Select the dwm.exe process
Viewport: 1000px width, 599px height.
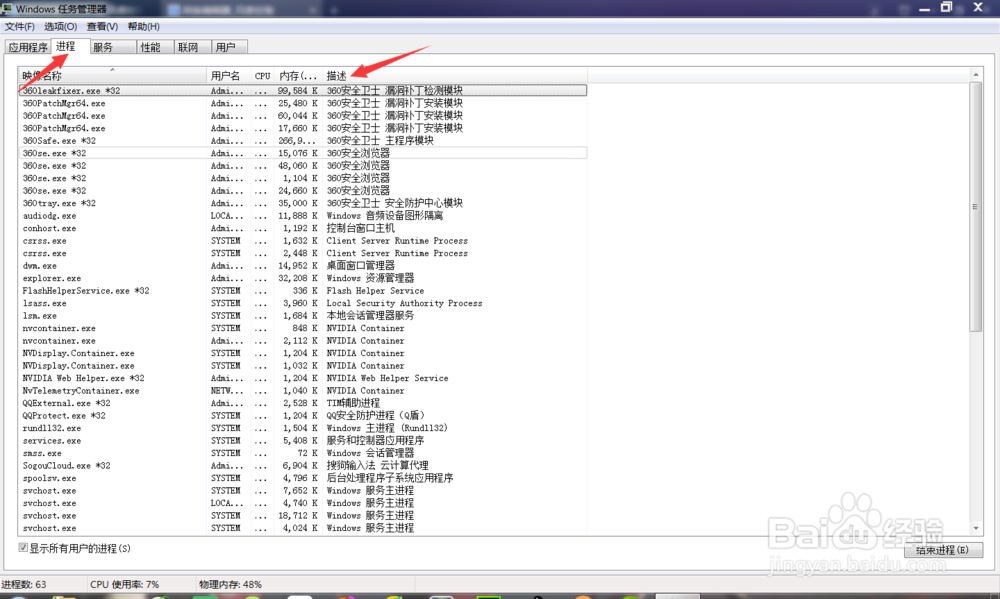click(x=303, y=265)
